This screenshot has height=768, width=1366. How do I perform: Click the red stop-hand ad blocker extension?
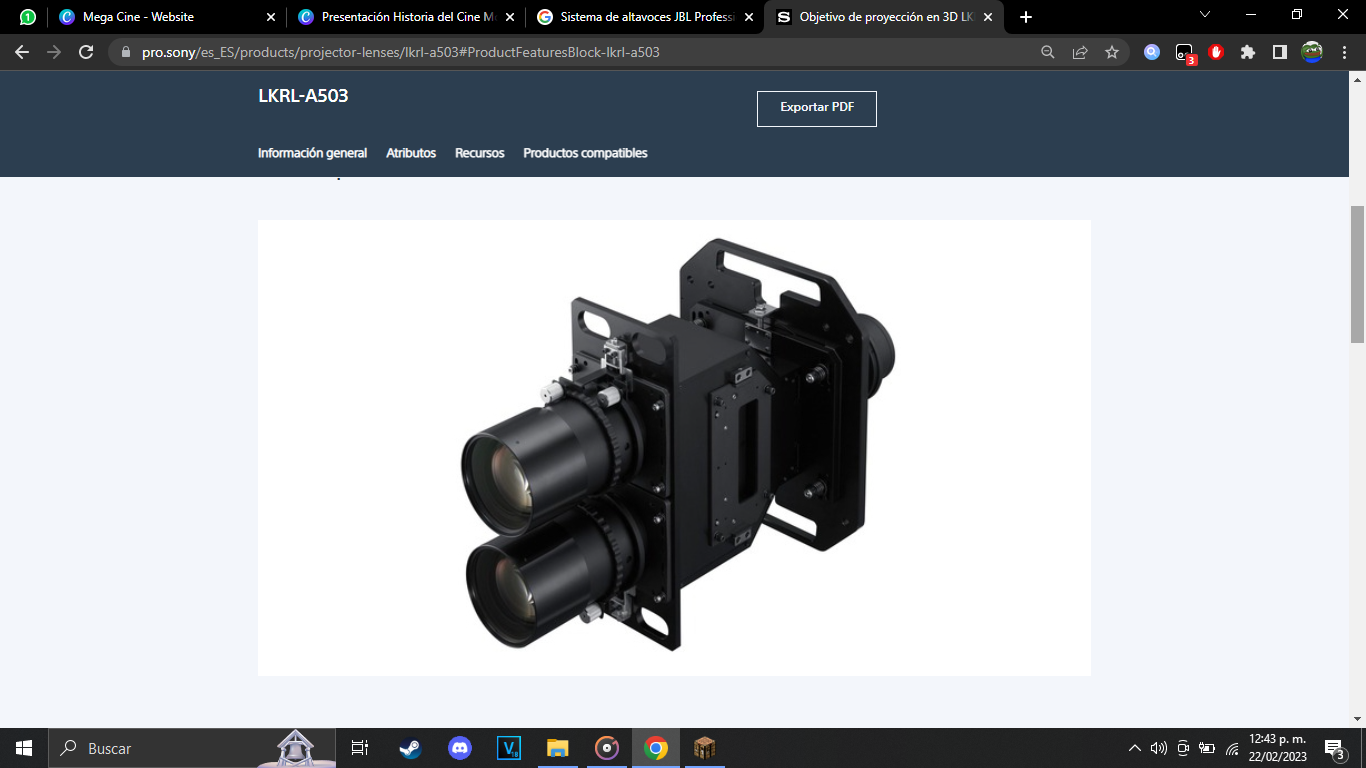click(x=1216, y=52)
